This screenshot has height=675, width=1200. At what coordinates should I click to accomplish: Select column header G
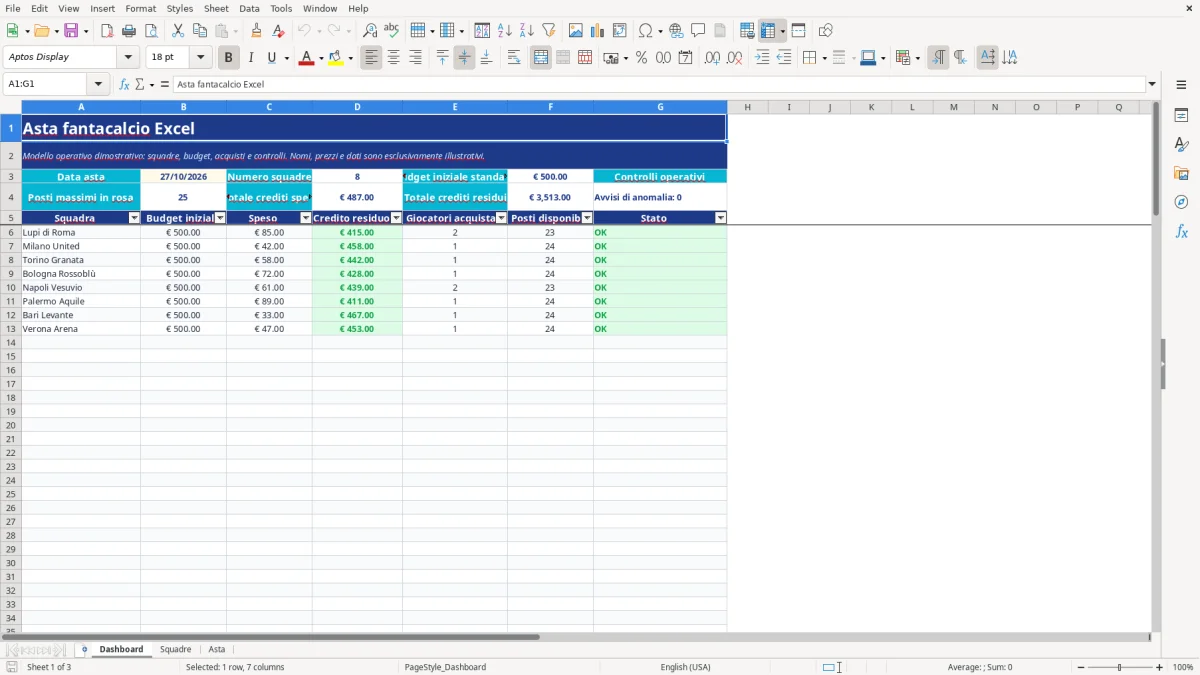[660, 107]
